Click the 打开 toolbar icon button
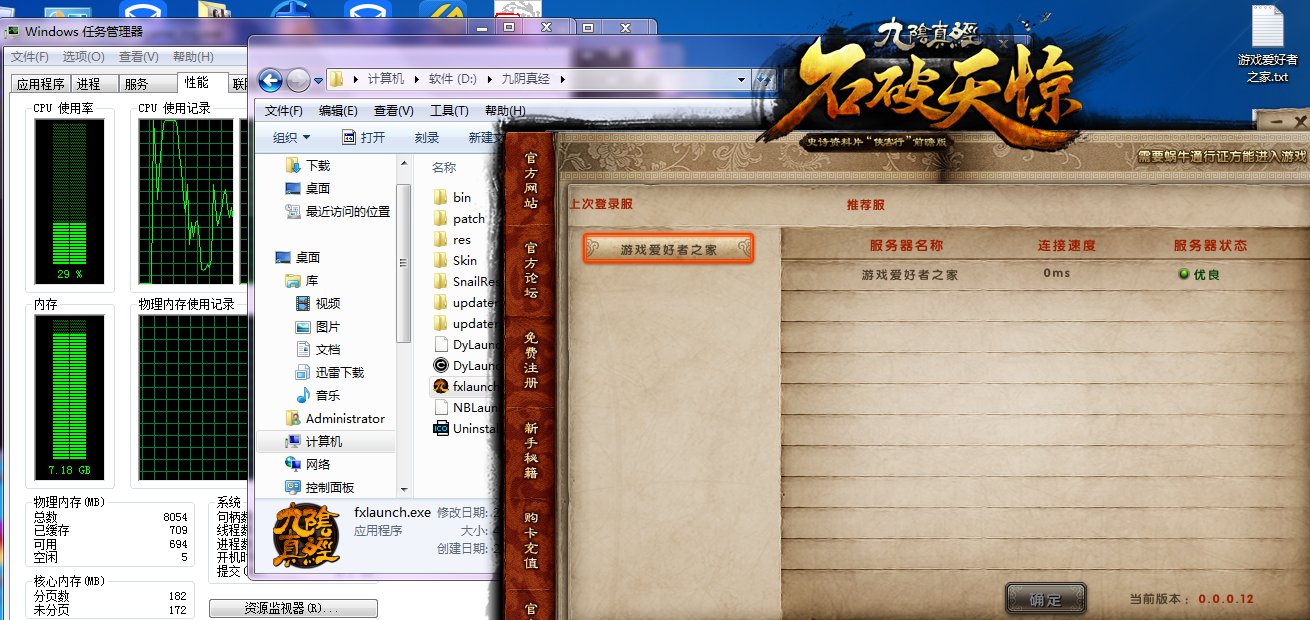This screenshot has width=1310, height=620. pos(349,137)
